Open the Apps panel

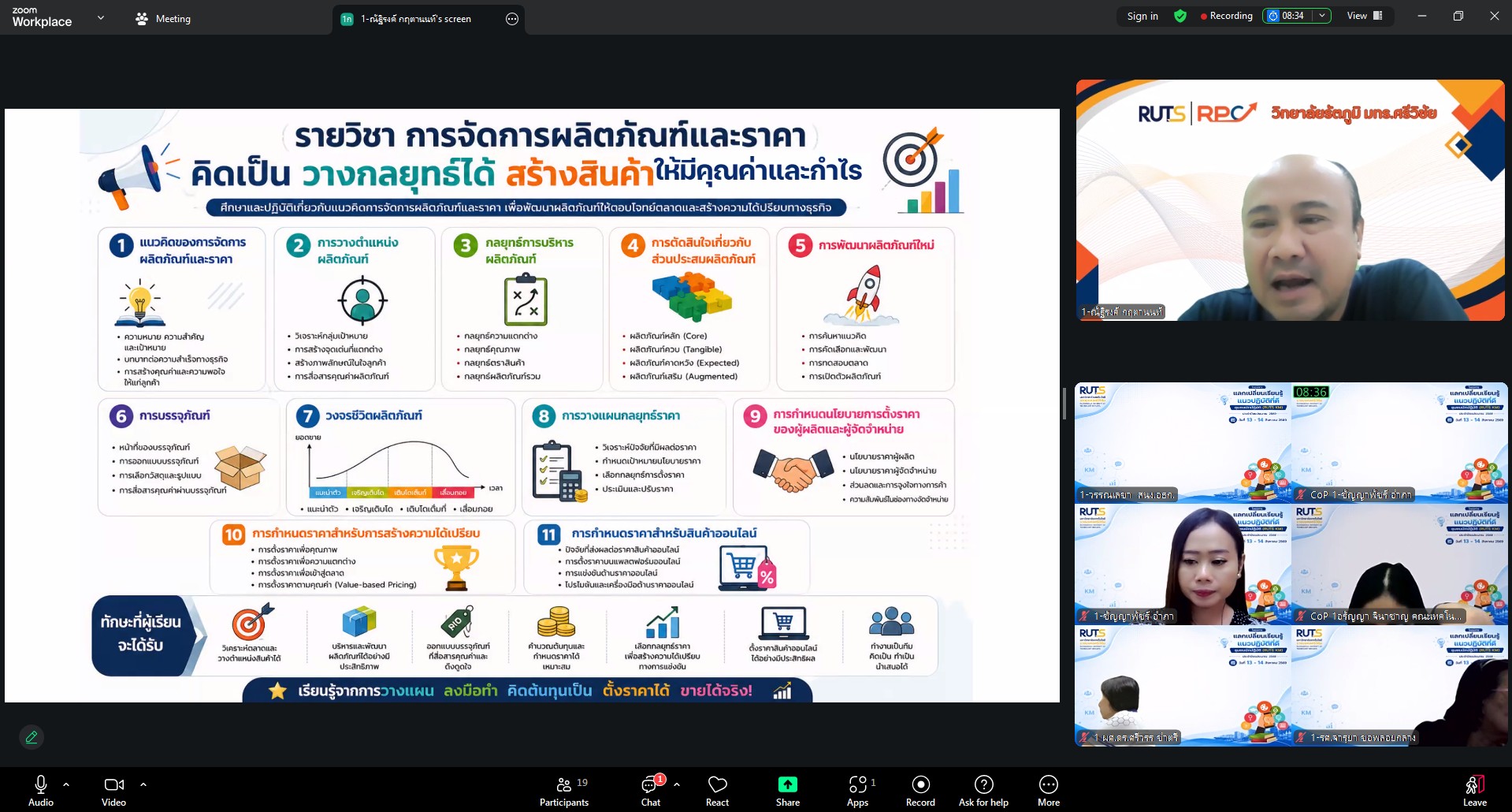pos(858,791)
